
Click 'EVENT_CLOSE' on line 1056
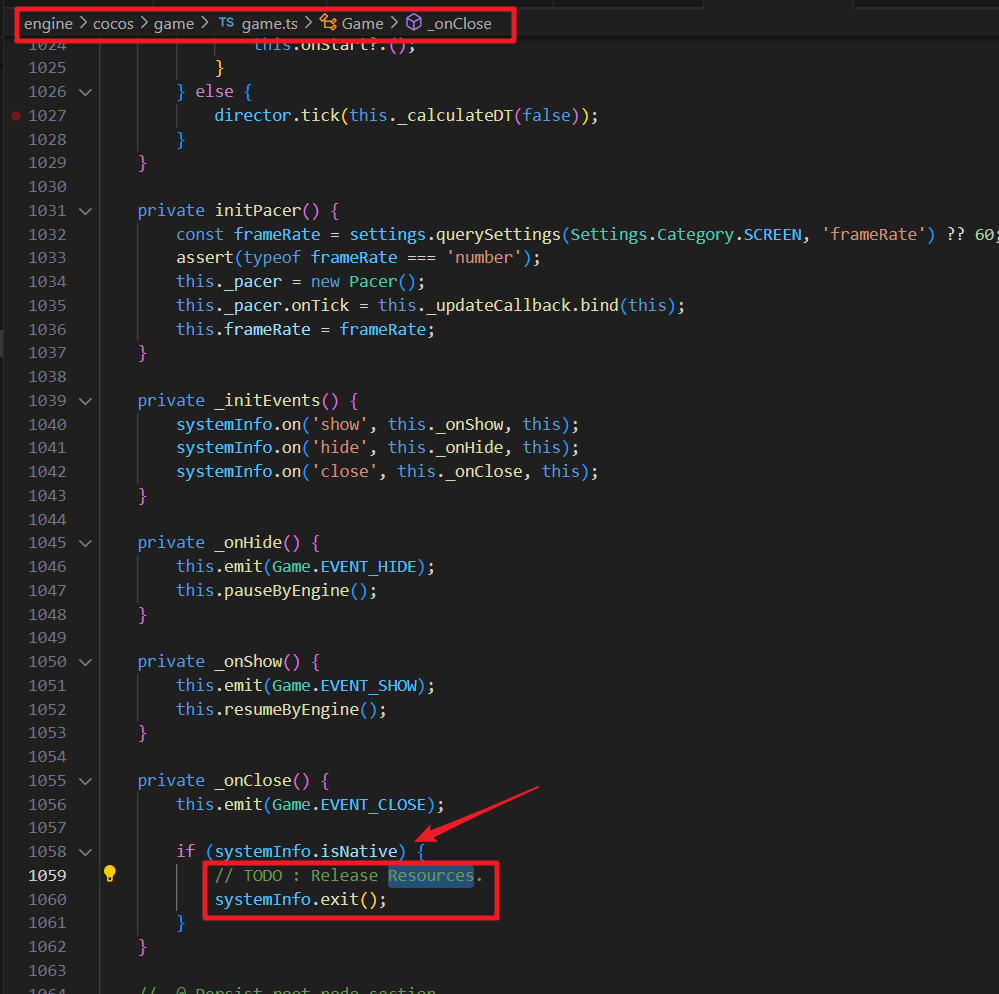[373, 804]
